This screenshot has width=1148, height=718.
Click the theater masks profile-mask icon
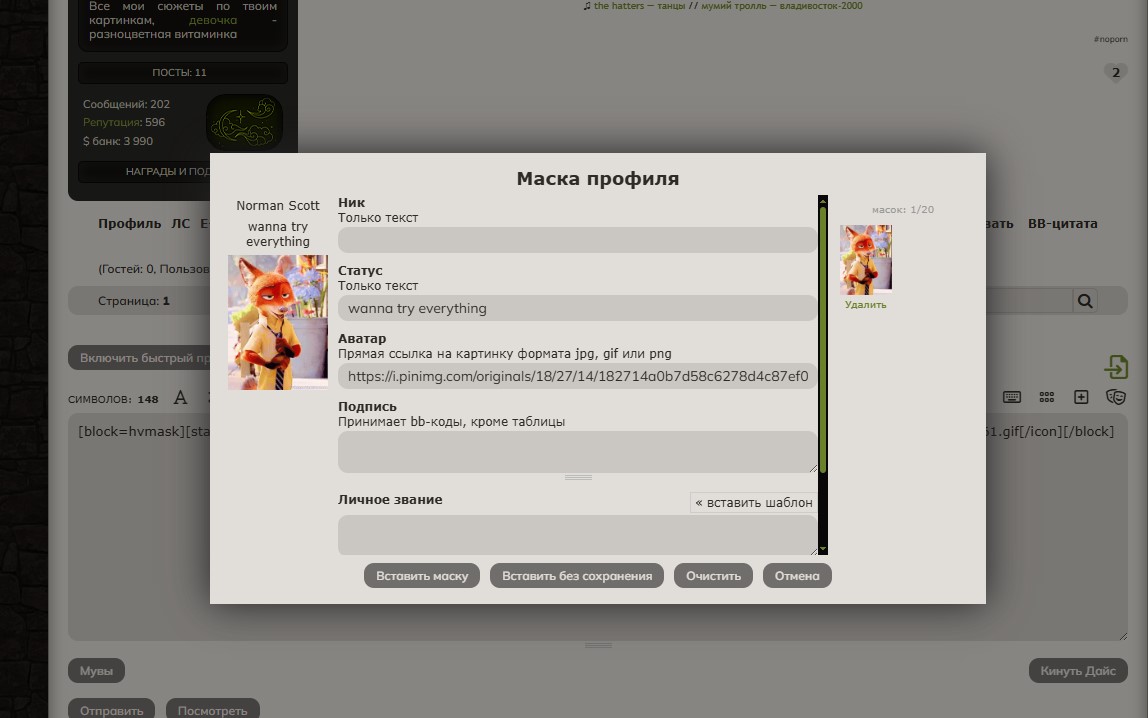point(1115,397)
